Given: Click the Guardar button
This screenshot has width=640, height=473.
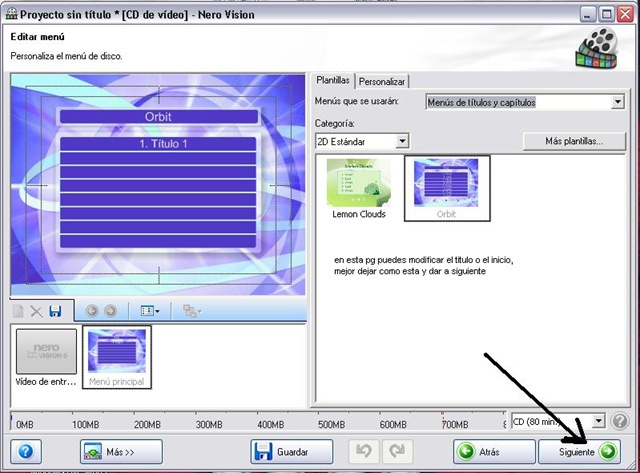Looking at the screenshot, I should (x=291, y=451).
